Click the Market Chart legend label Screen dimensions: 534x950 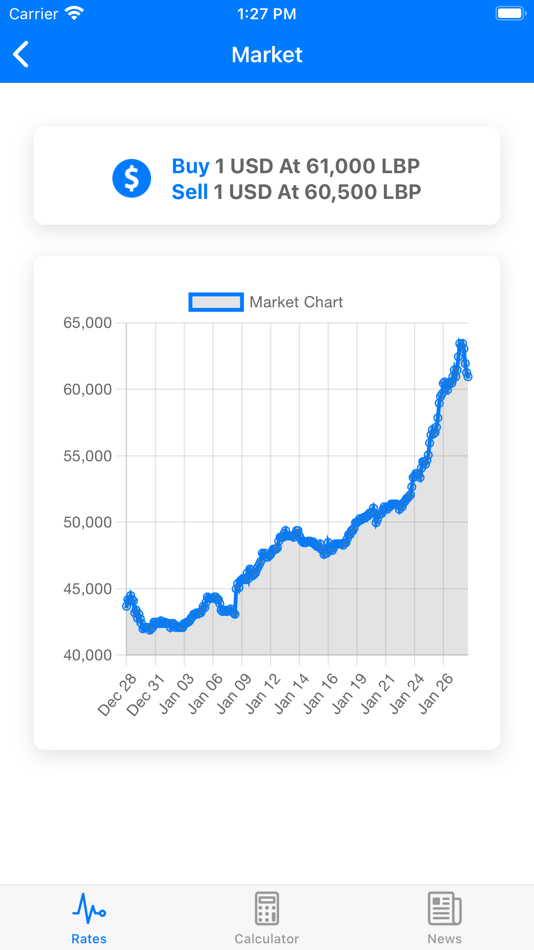296,302
